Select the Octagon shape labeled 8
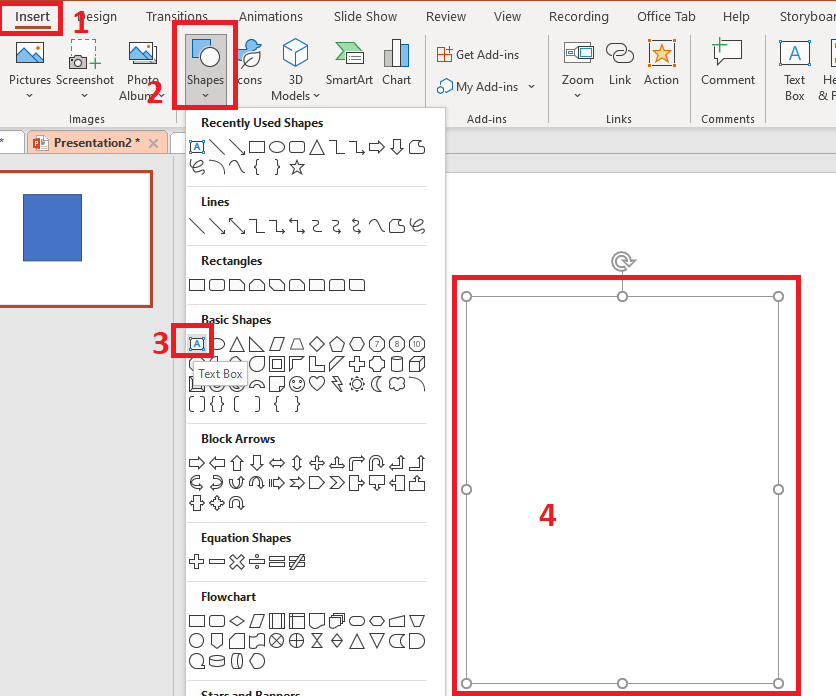This screenshot has height=696, width=836. coord(397,344)
